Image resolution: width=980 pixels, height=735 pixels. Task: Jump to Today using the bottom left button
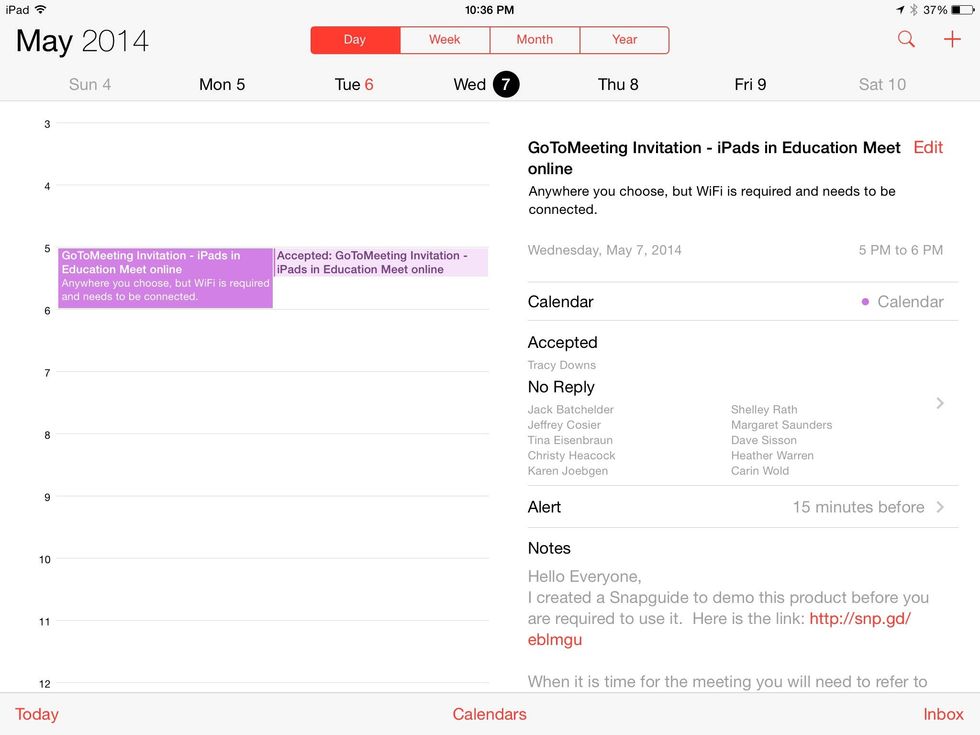coord(37,714)
